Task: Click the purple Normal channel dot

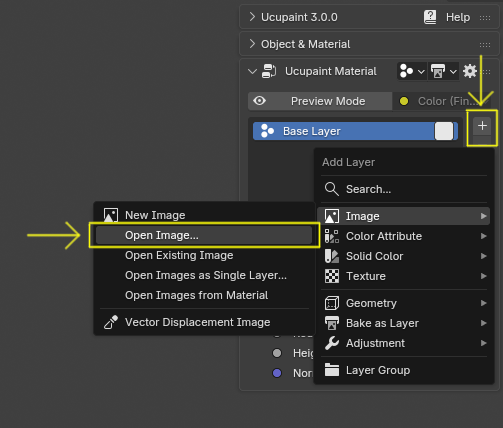Action: (277, 373)
